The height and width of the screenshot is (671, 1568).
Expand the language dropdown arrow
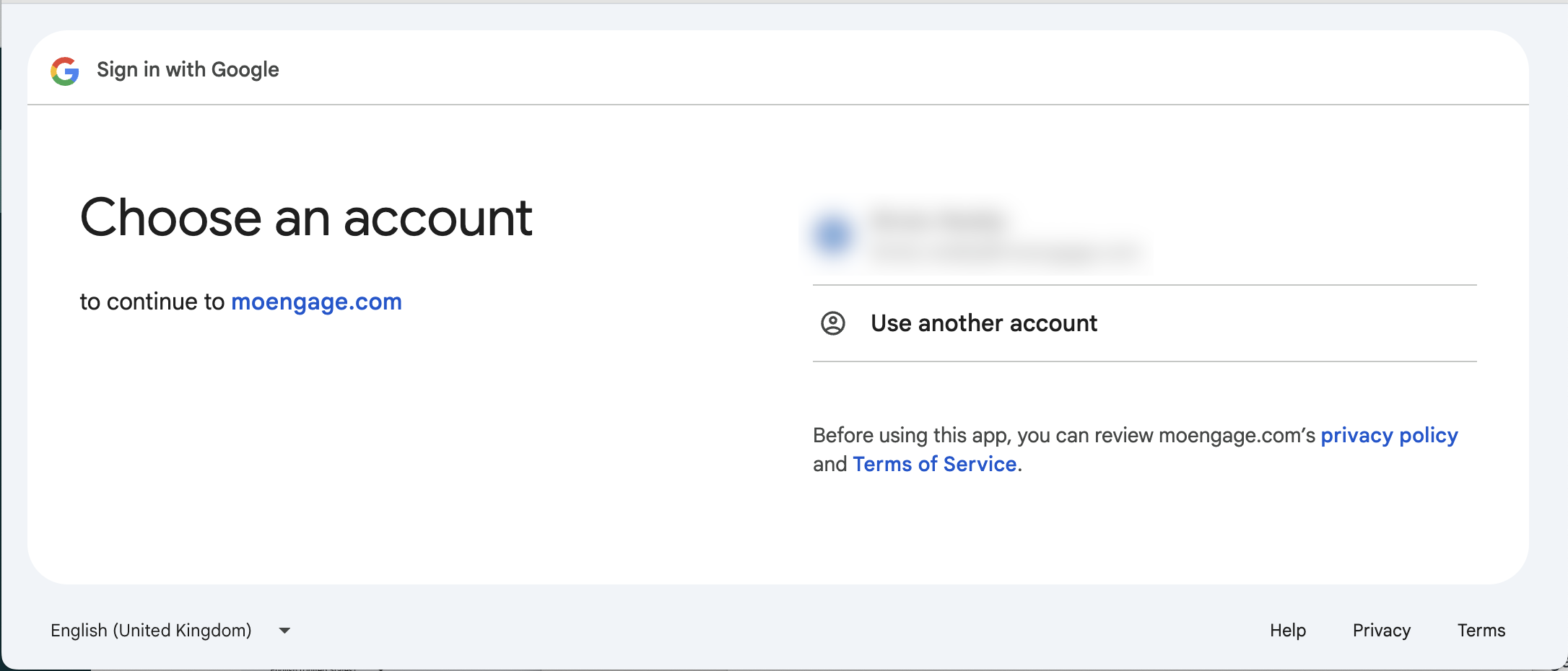[285, 631]
